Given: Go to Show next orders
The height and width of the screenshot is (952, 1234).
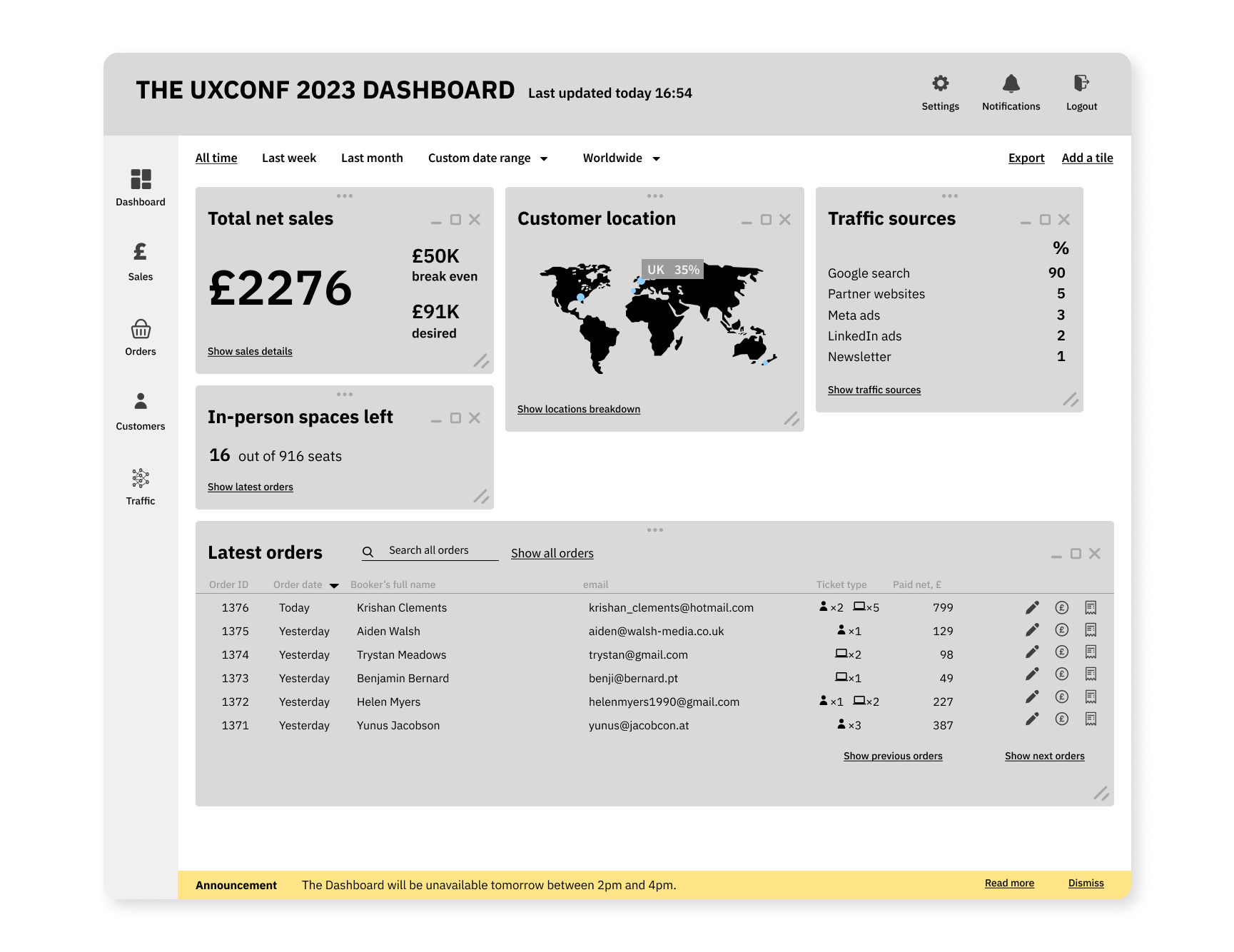Looking at the screenshot, I should 1045,756.
